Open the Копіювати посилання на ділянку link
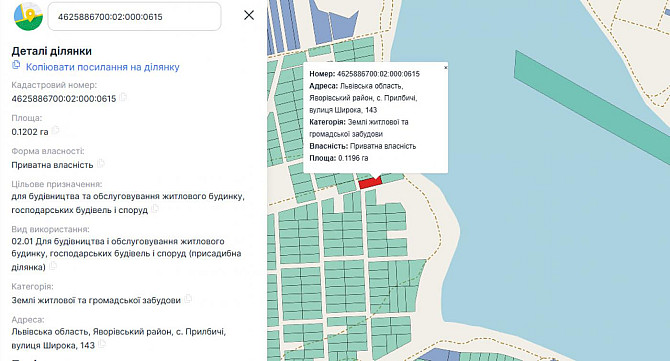The height and width of the screenshot is (361, 670). click(103, 67)
